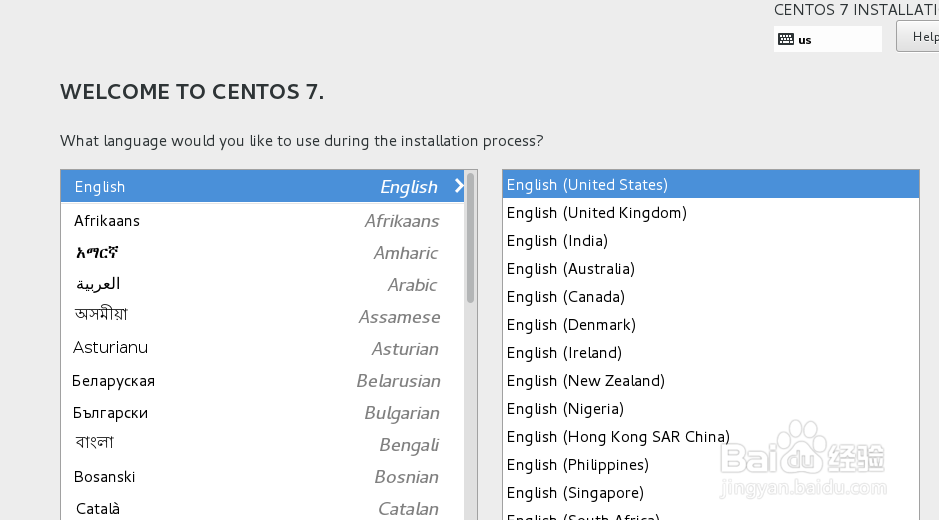Pick English (Australia) locale
The width and height of the screenshot is (939, 520).
point(711,268)
